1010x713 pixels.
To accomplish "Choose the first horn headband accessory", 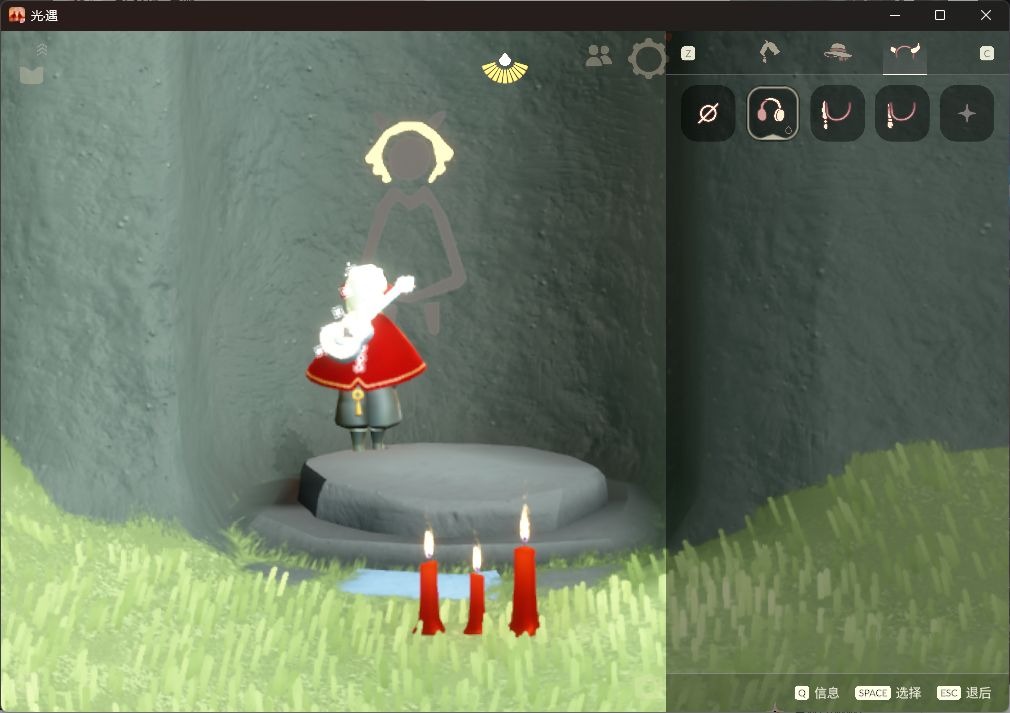I will [837, 113].
